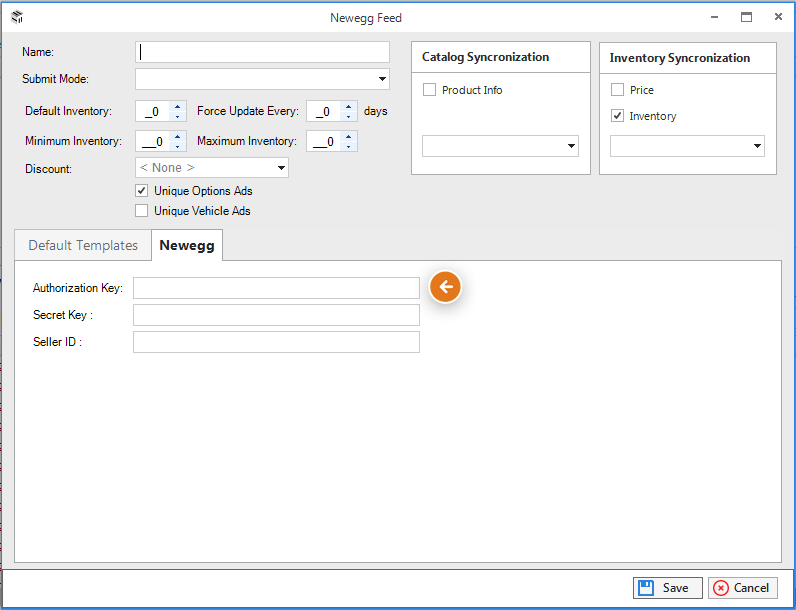Switch to the Default Templates tab
The width and height of the screenshot is (796, 610).
tap(83, 246)
